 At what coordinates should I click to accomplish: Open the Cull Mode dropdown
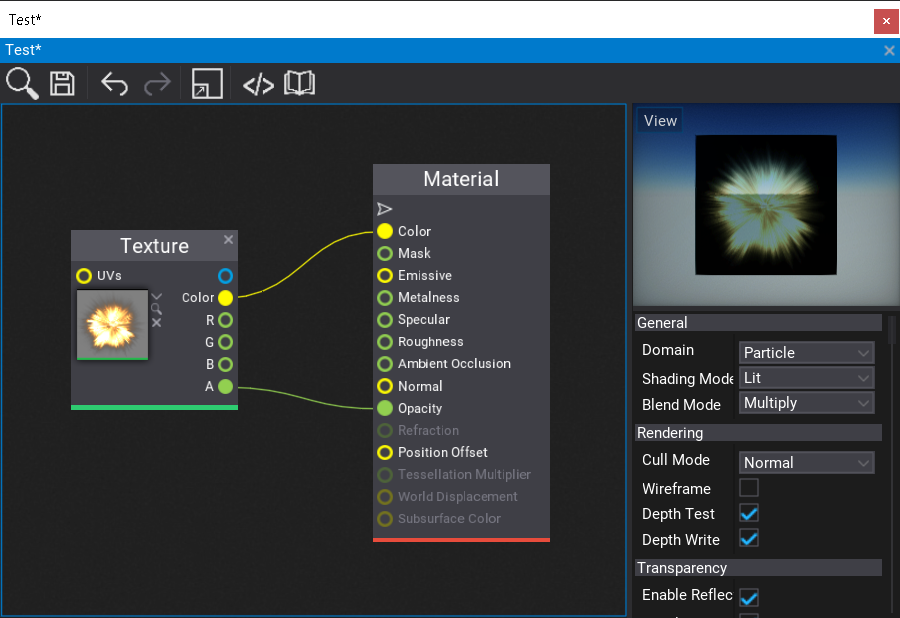point(806,462)
